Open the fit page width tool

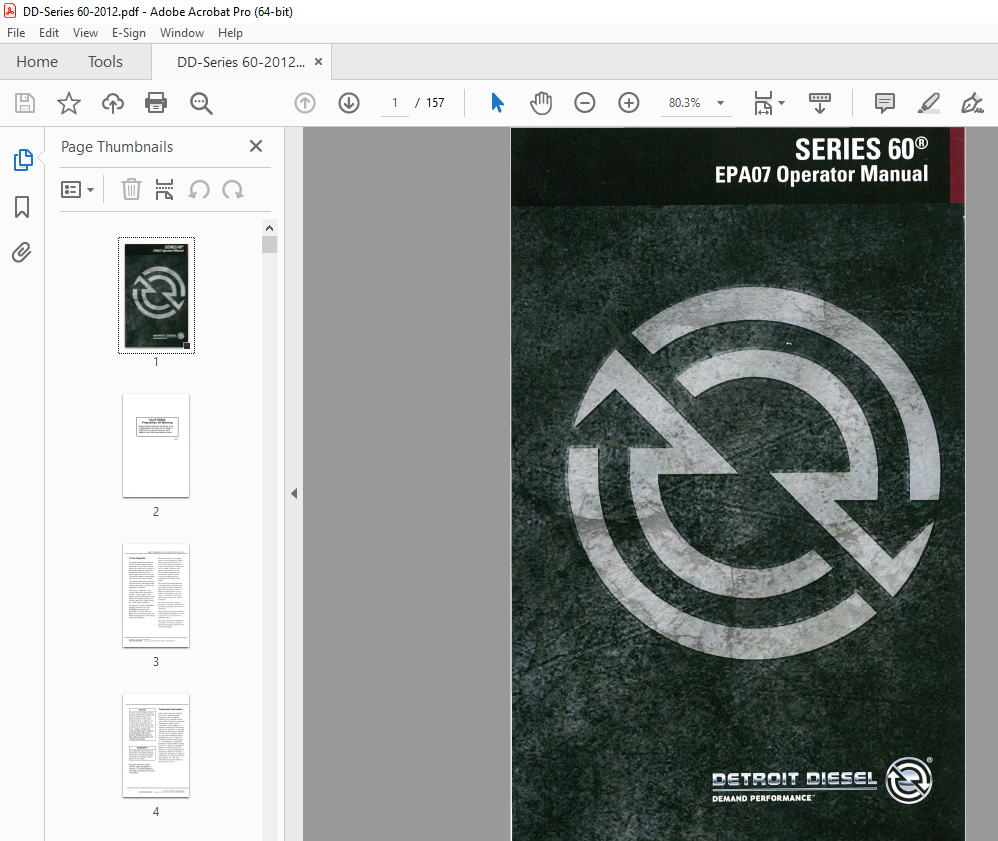point(763,103)
